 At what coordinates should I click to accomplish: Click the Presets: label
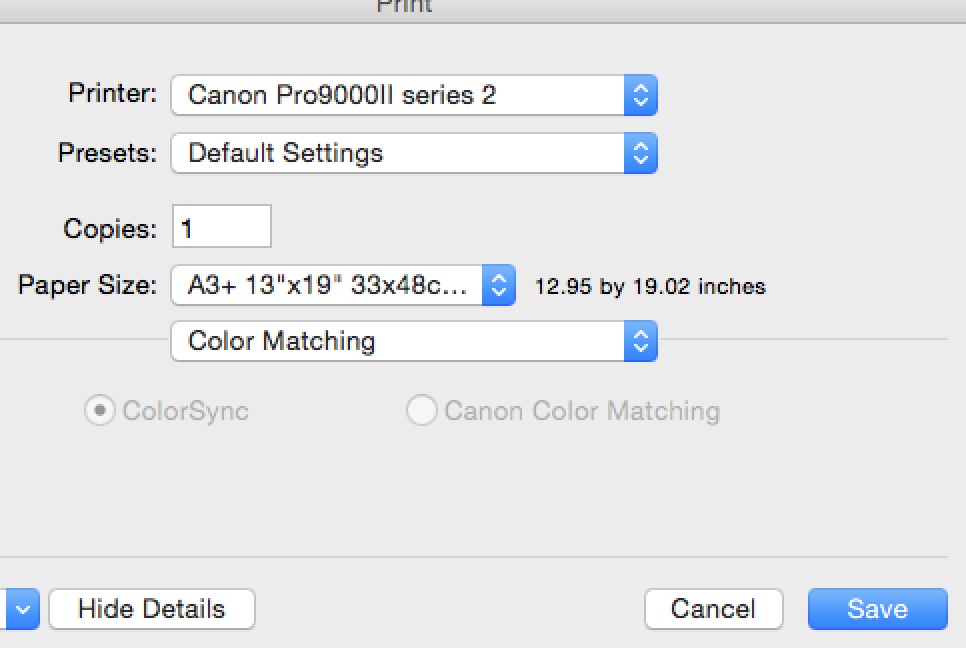[108, 153]
